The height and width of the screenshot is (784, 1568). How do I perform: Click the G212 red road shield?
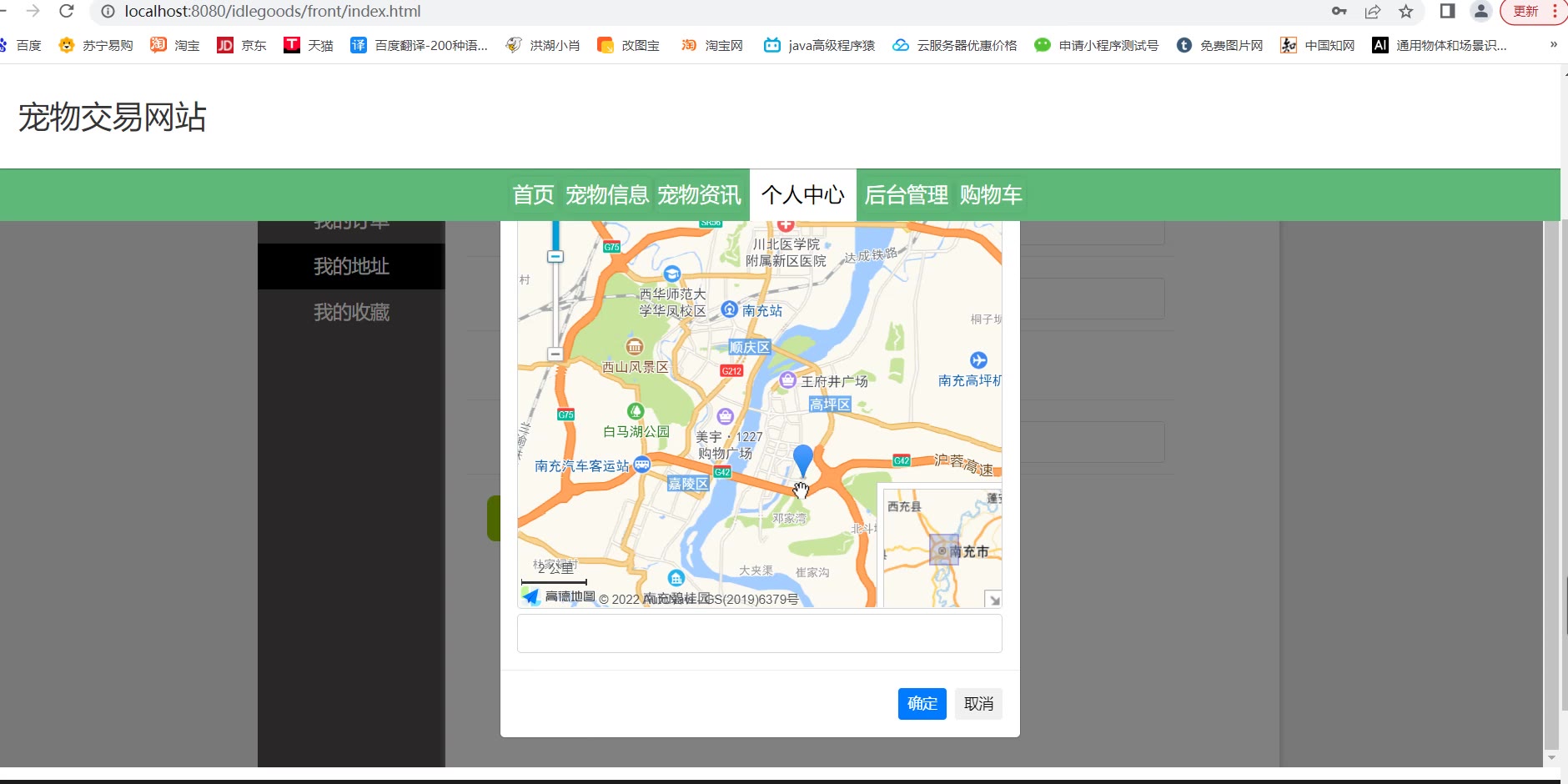(731, 371)
